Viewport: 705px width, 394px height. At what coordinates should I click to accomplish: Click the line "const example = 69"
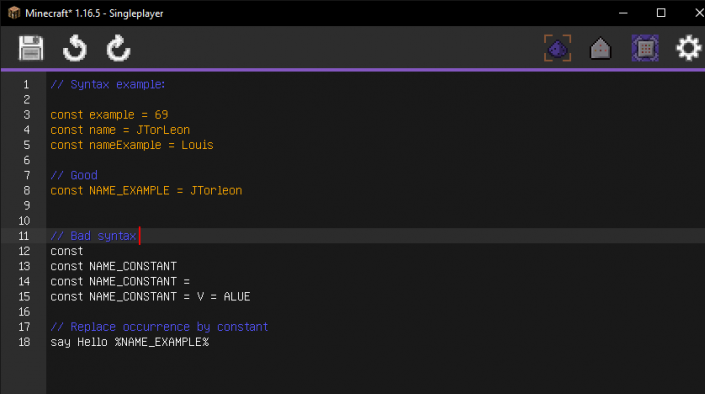(x=109, y=115)
